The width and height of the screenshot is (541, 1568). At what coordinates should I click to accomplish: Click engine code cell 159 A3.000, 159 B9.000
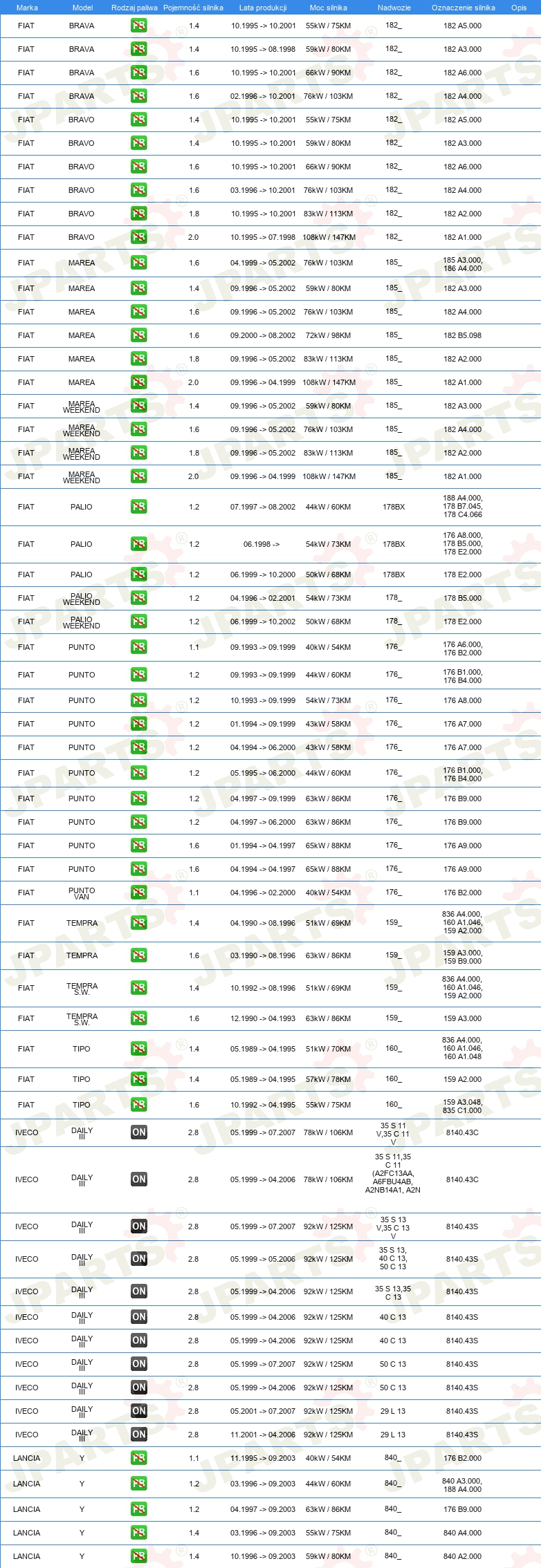point(463,957)
